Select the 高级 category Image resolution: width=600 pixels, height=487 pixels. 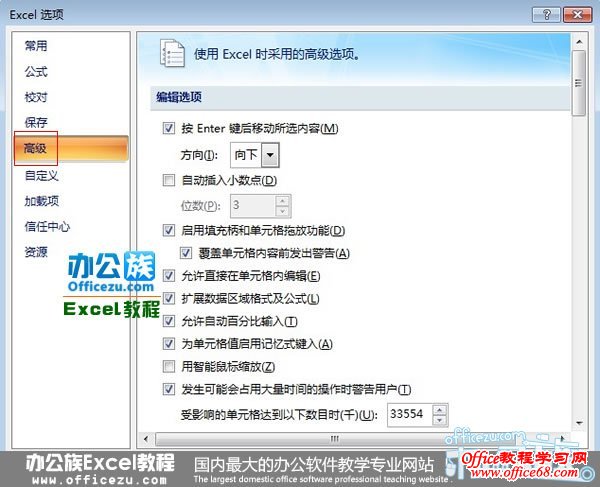click(71, 148)
